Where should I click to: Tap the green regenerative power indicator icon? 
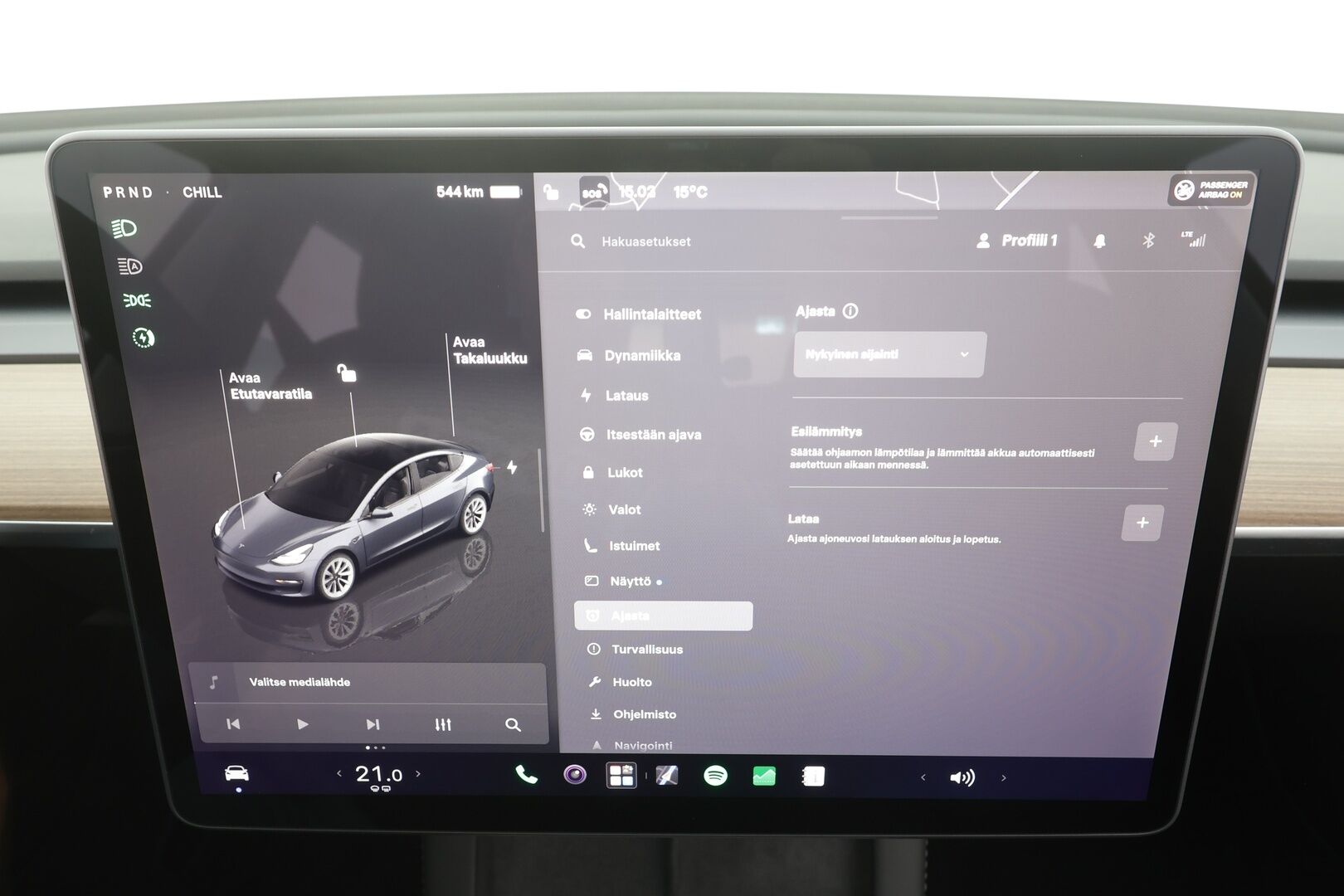(x=144, y=338)
